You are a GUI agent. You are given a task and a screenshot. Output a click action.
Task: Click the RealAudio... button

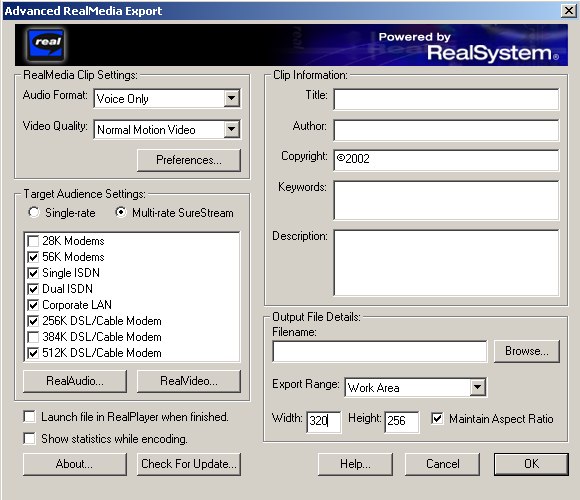coord(75,381)
